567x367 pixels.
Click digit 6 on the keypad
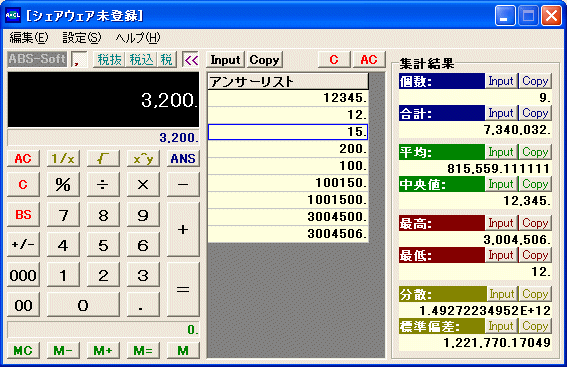[143, 245]
